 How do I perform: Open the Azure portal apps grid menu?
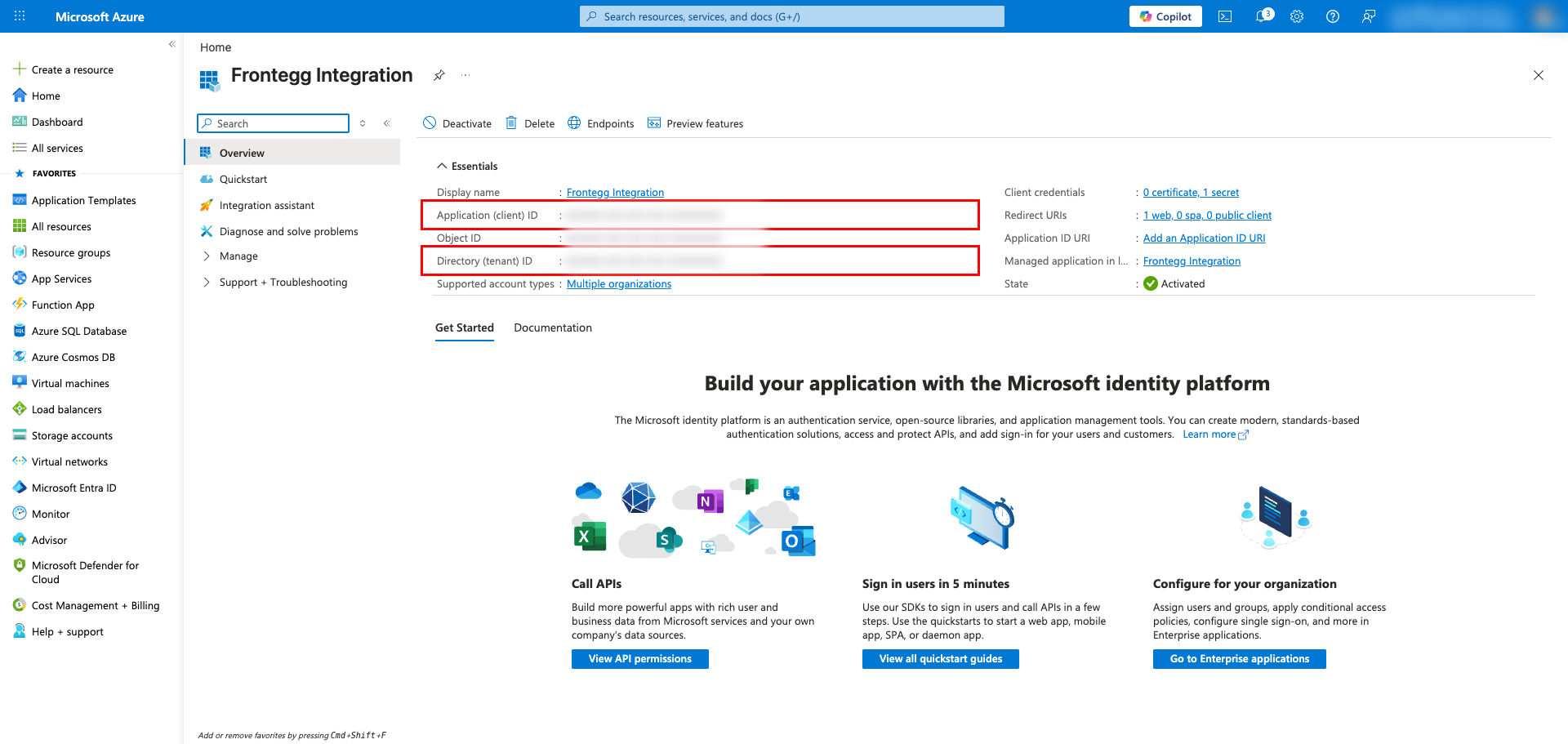coord(20,16)
